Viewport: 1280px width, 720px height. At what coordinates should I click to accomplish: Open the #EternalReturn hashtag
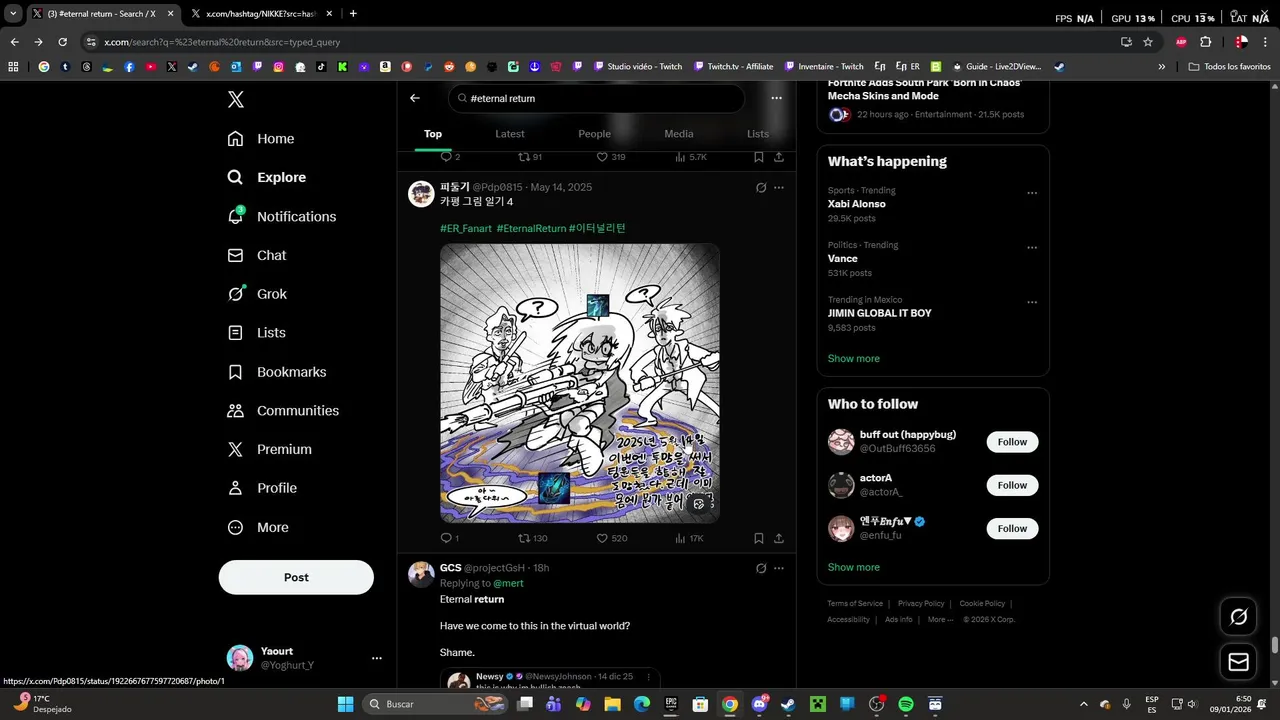531,229
